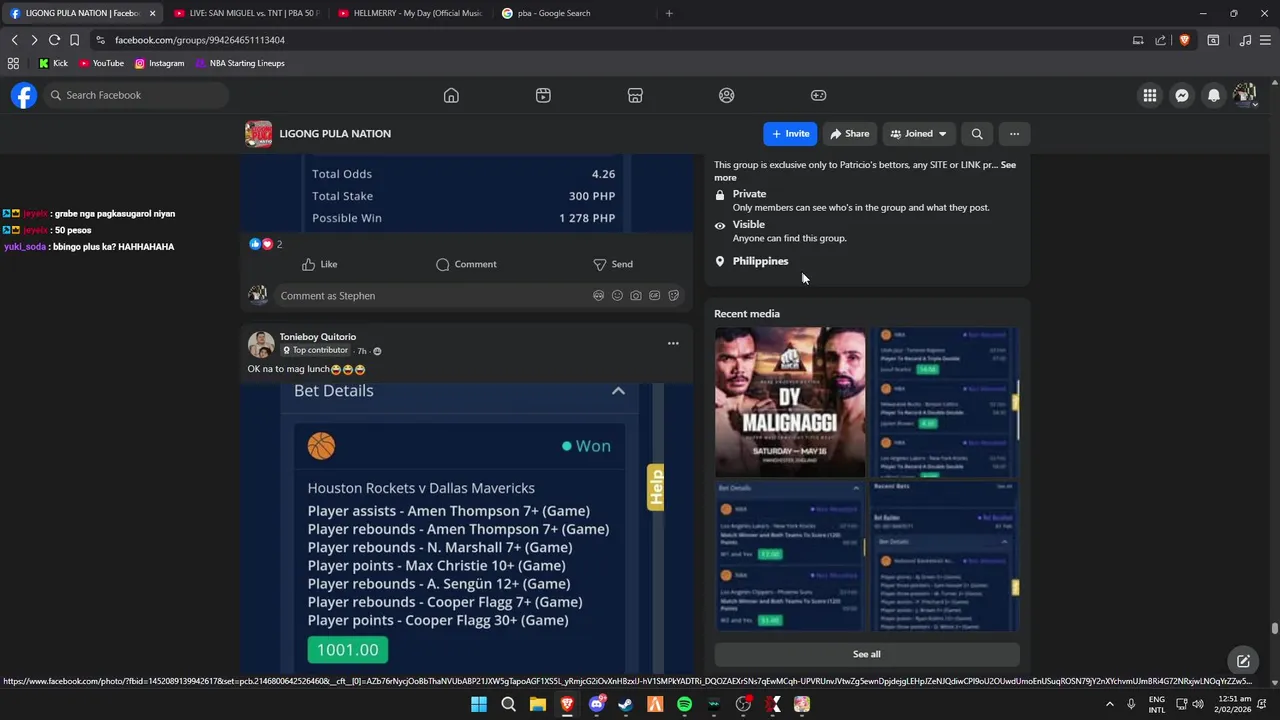Open the Gaming icon in top navigation

pos(818,95)
